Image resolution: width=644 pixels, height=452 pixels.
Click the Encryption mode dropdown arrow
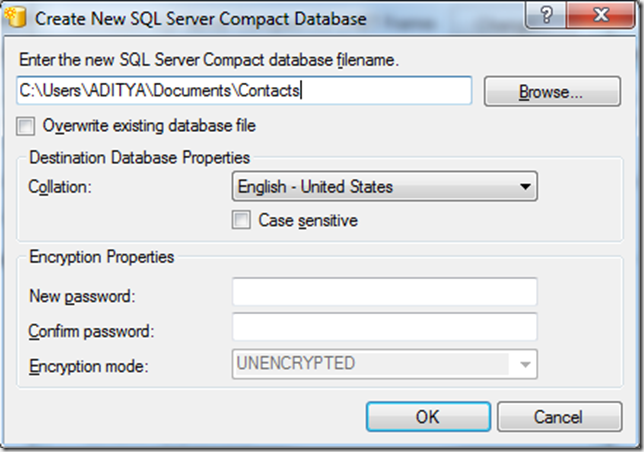tap(523, 364)
